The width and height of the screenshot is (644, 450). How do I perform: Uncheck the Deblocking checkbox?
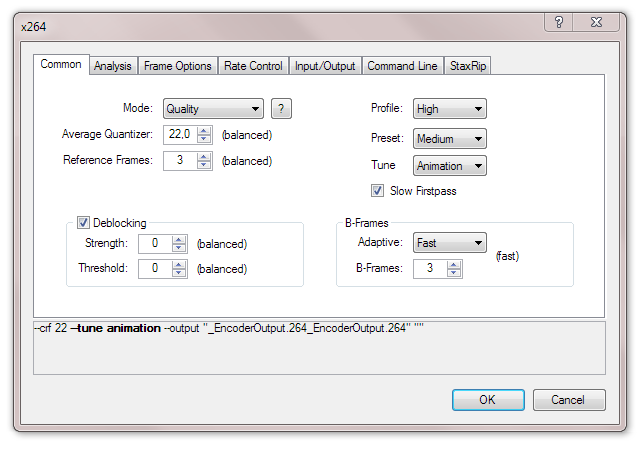coord(83,223)
